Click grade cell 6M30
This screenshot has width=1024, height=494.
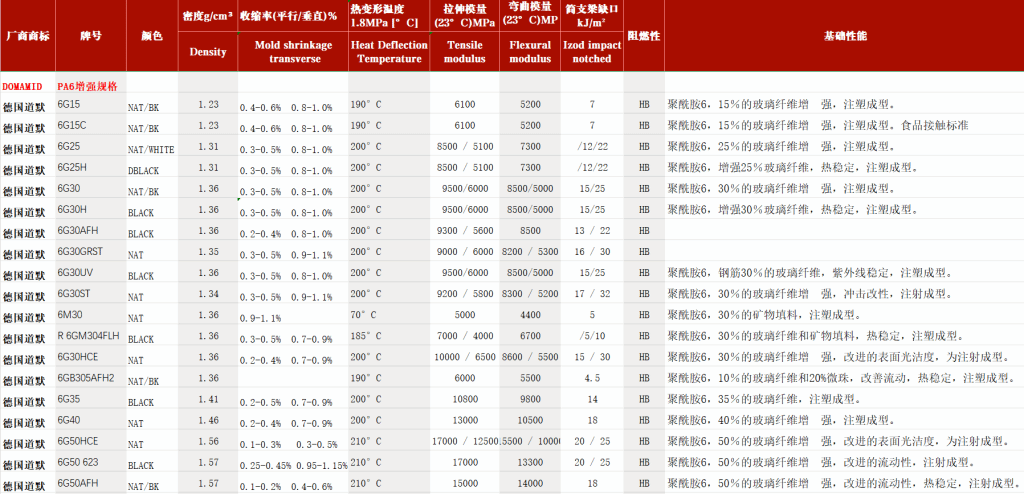[x=69, y=314]
